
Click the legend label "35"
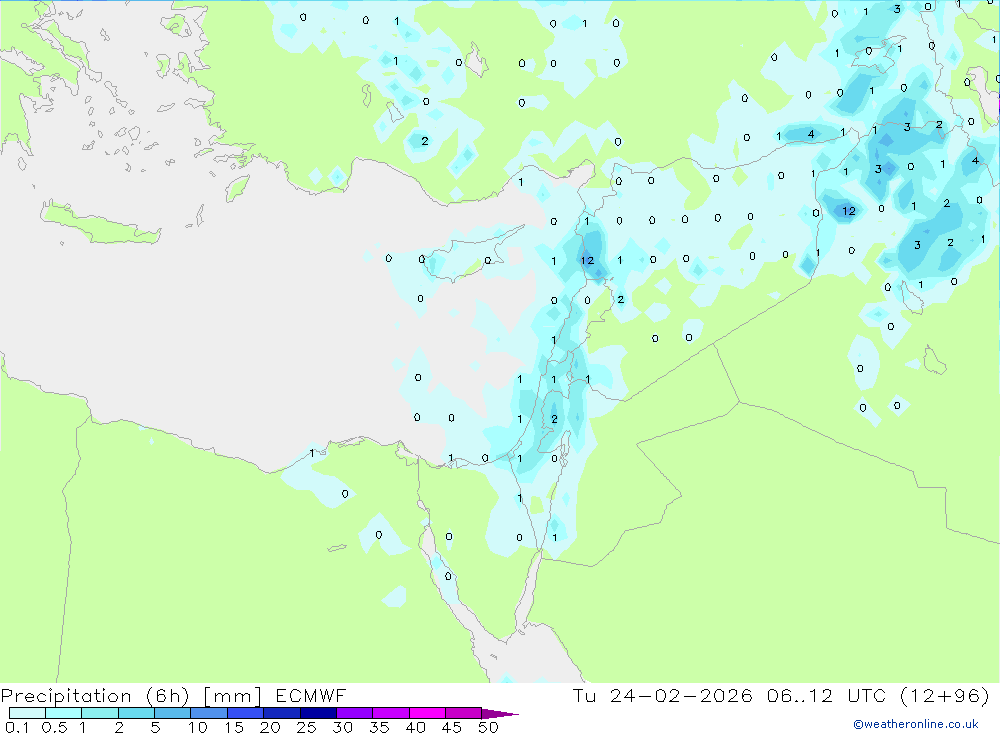pyautogui.click(x=379, y=727)
